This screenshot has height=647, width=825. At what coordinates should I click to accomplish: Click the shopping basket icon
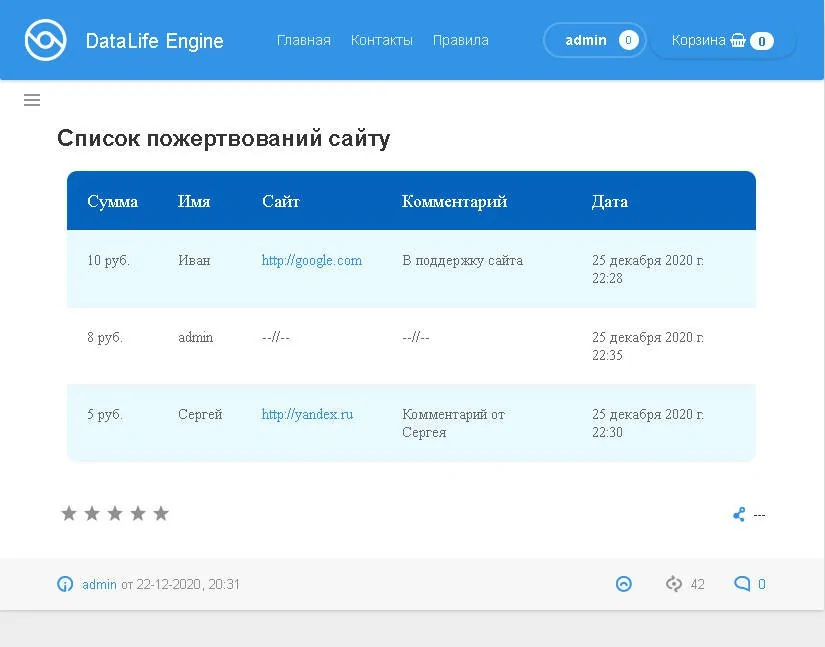738,41
